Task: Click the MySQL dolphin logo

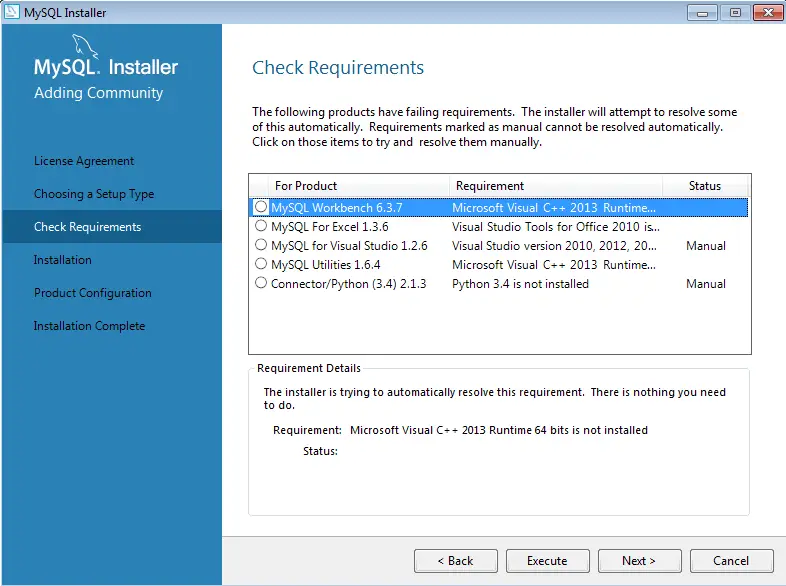Action: click(x=84, y=47)
